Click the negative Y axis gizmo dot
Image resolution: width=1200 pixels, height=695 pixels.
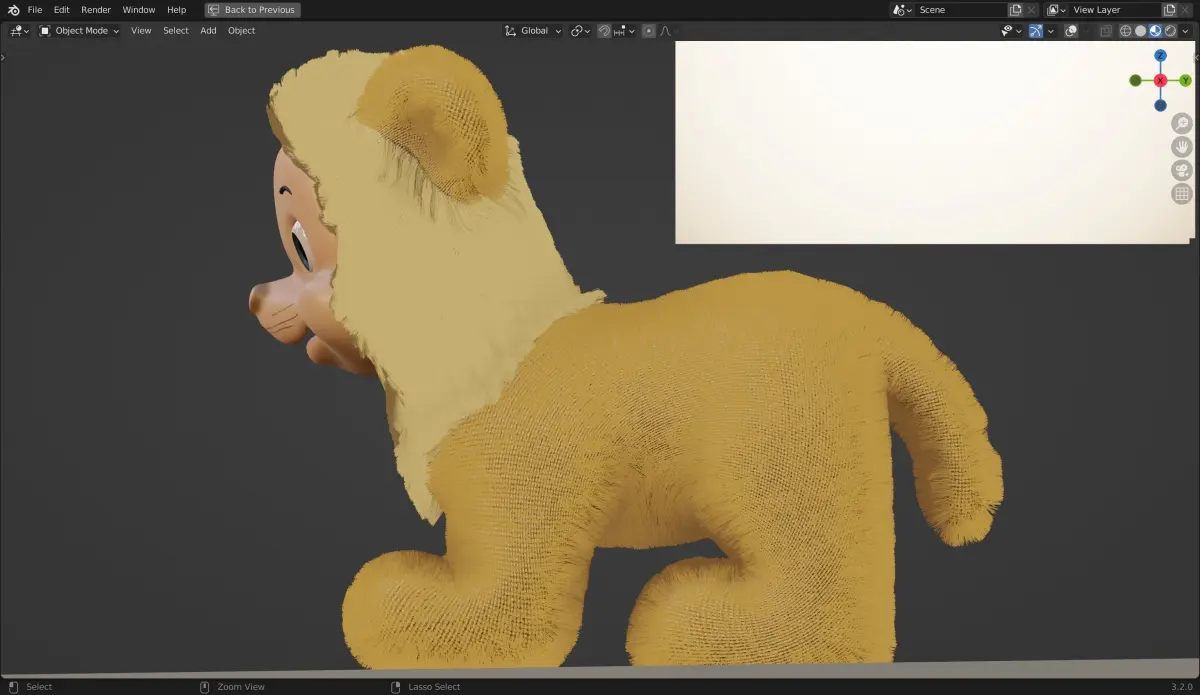pyautogui.click(x=1135, y=80)
